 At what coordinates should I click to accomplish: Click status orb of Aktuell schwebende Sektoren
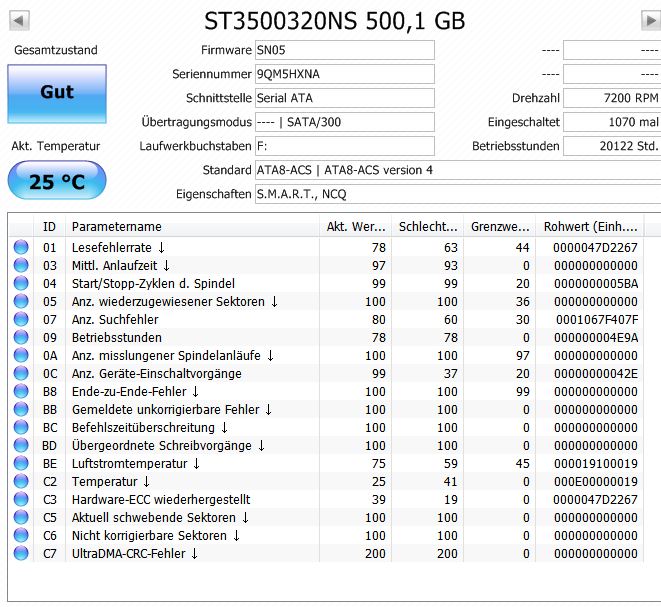tap(21, 517)
